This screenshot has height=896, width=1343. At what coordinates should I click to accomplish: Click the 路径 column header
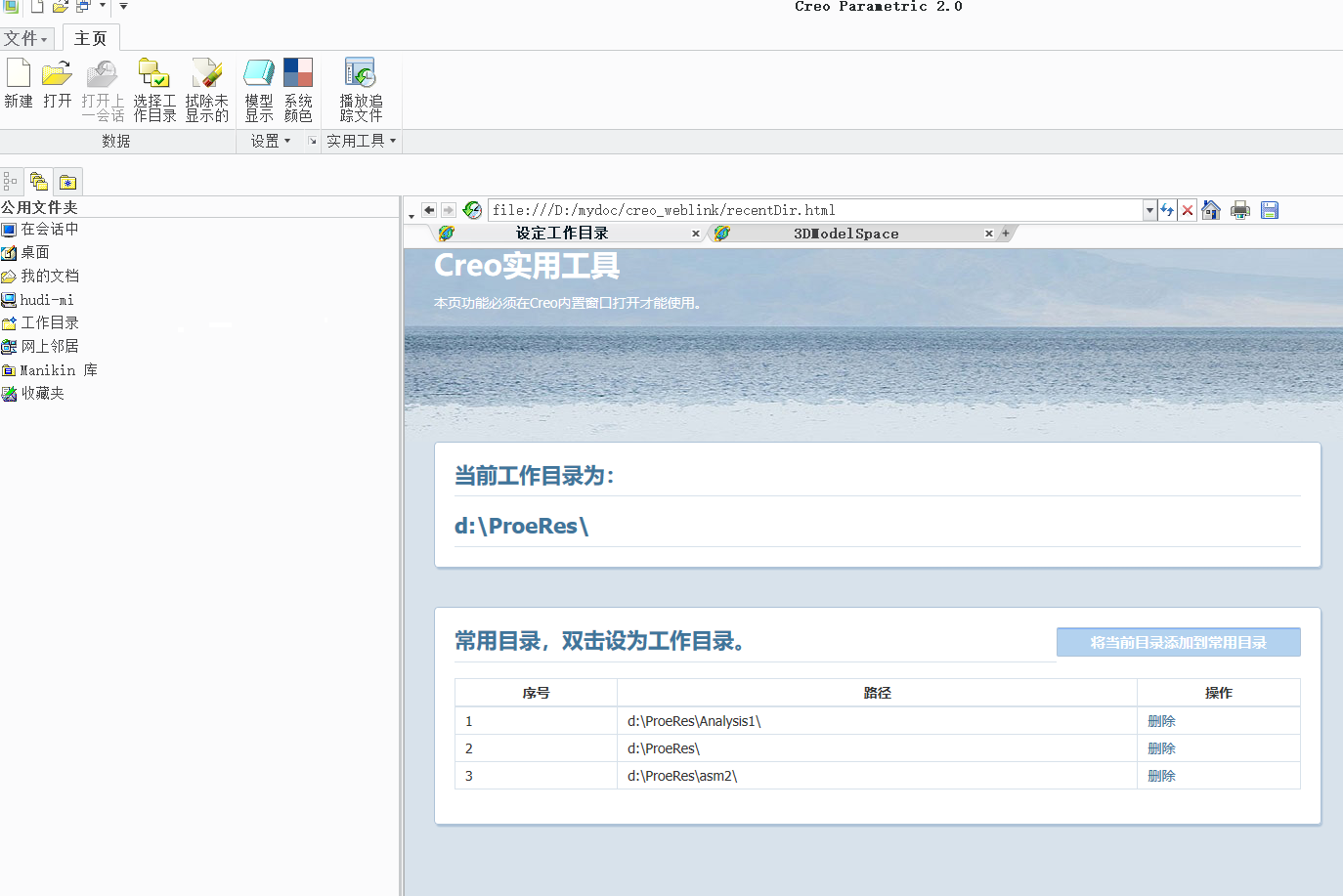(877, 693)
